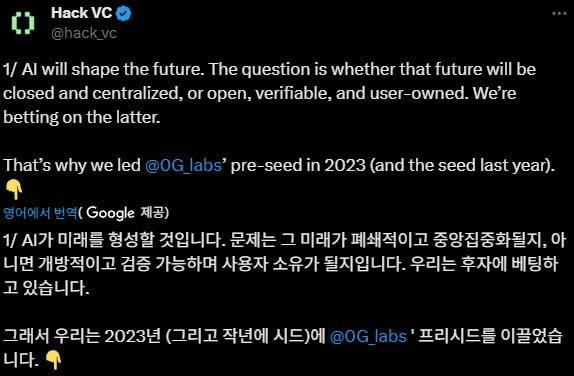
Task: Click the 'betting on the latter.' line
Action: [x=82, y=118]
